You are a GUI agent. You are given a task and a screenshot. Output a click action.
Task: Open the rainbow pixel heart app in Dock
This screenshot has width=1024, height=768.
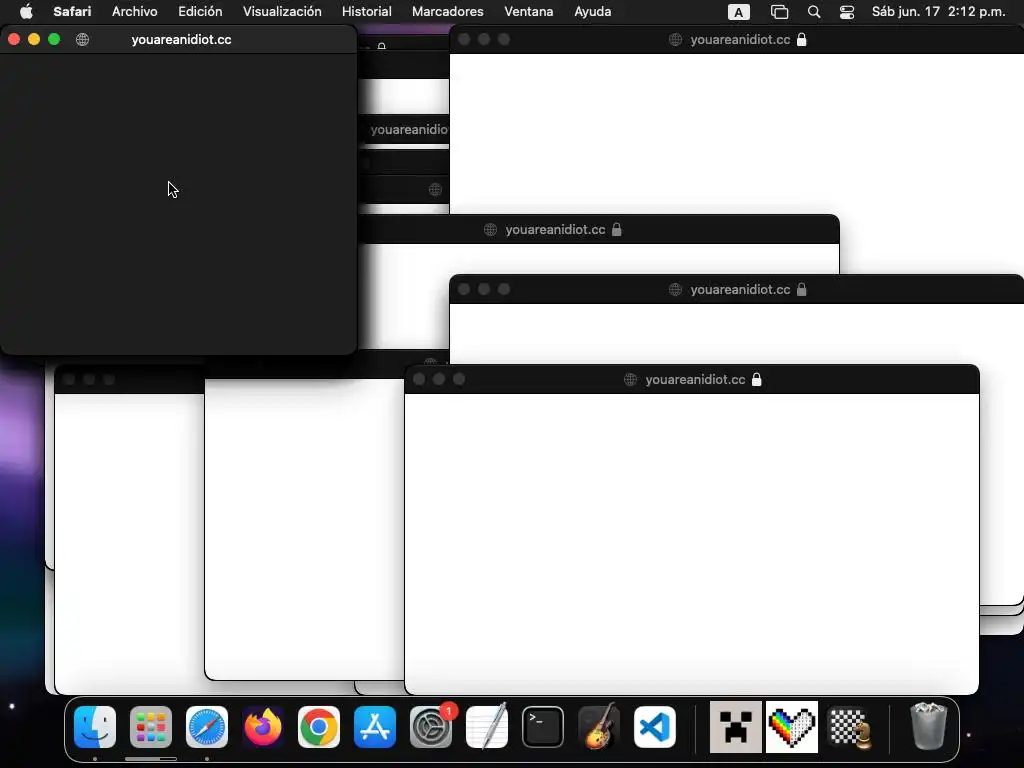pos(792,727)
